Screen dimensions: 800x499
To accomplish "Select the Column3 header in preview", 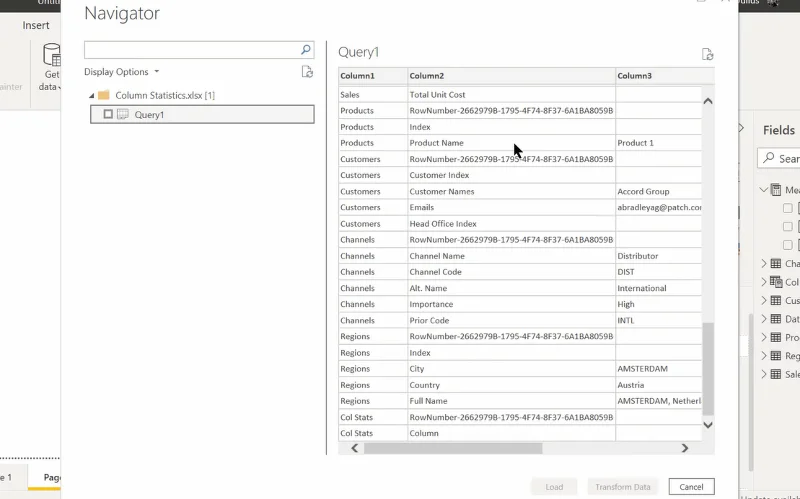I will pos(665,76).
